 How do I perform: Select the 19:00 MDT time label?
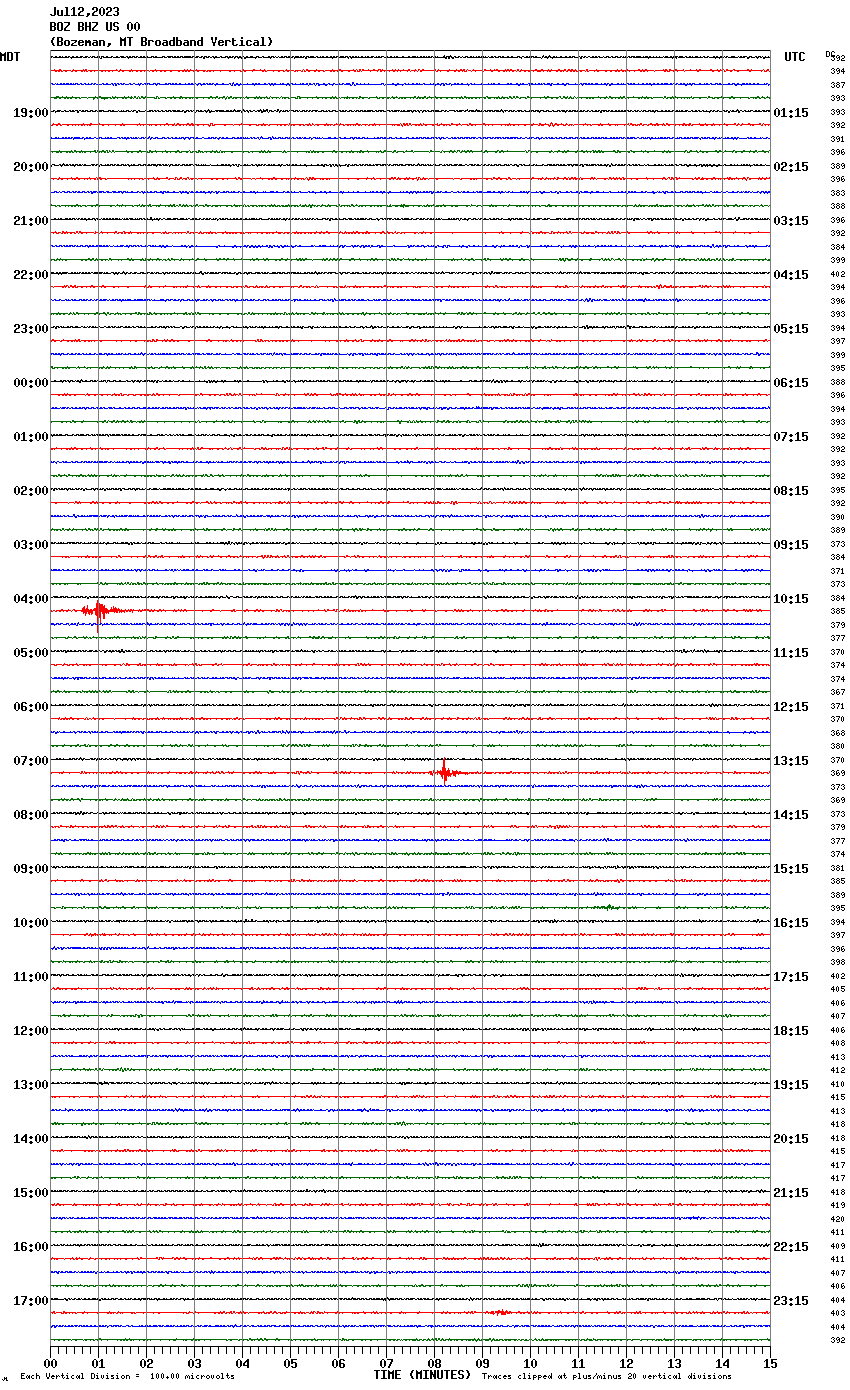point(30,113)
